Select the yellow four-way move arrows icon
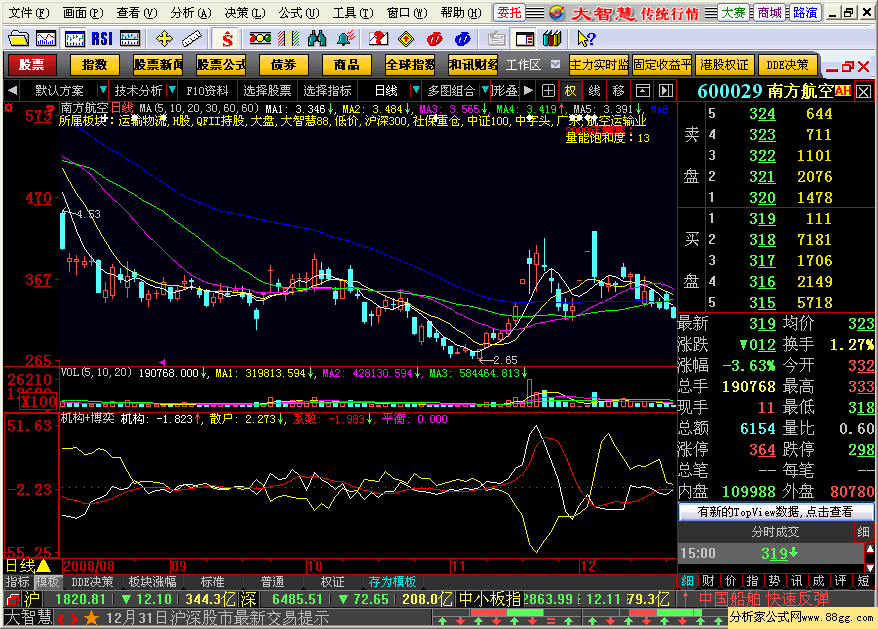Image resolution: width=878 pixels, height=629 pixels. tap(164, 39)
